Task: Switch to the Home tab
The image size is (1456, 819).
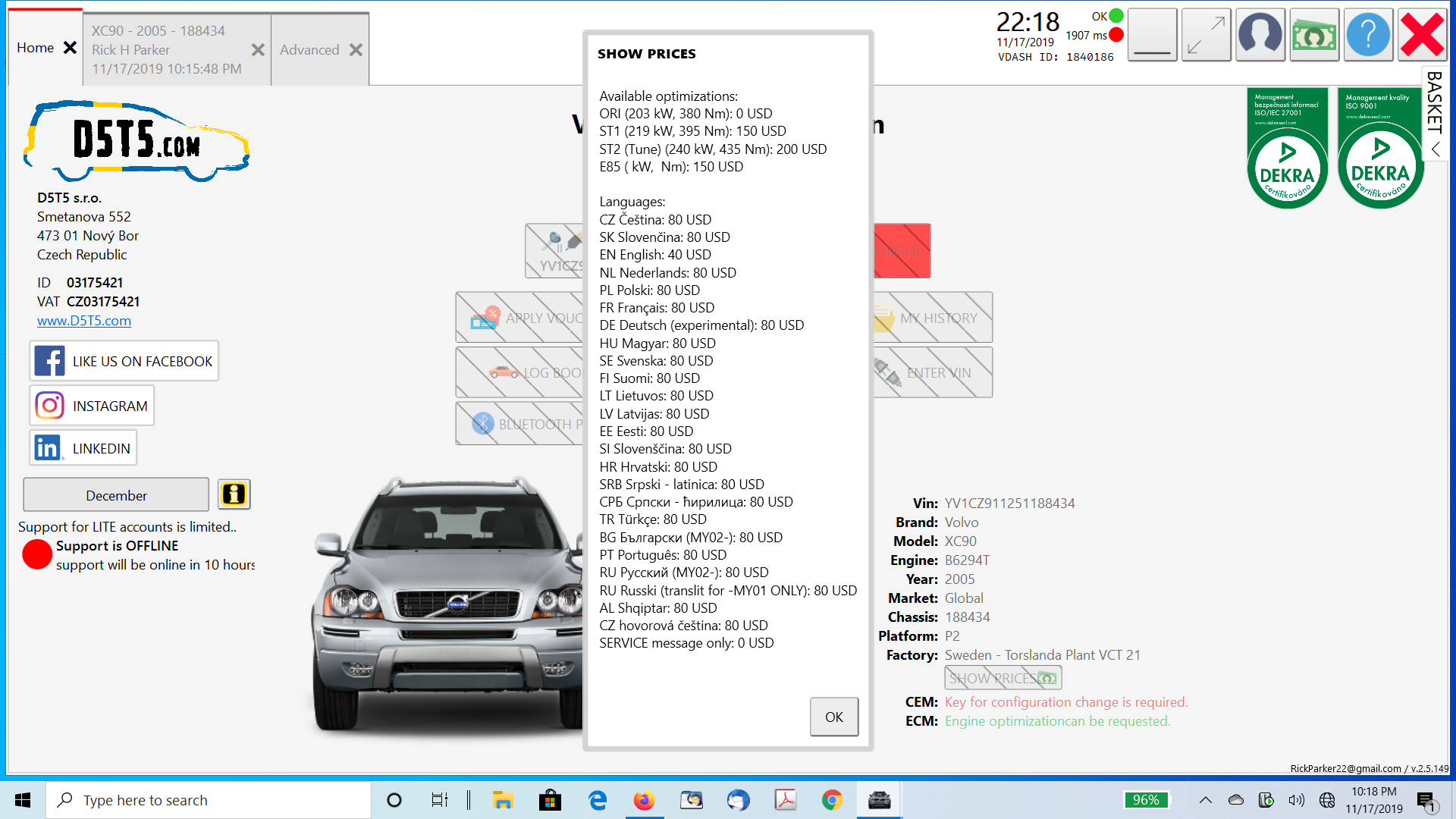Action: 35,48
